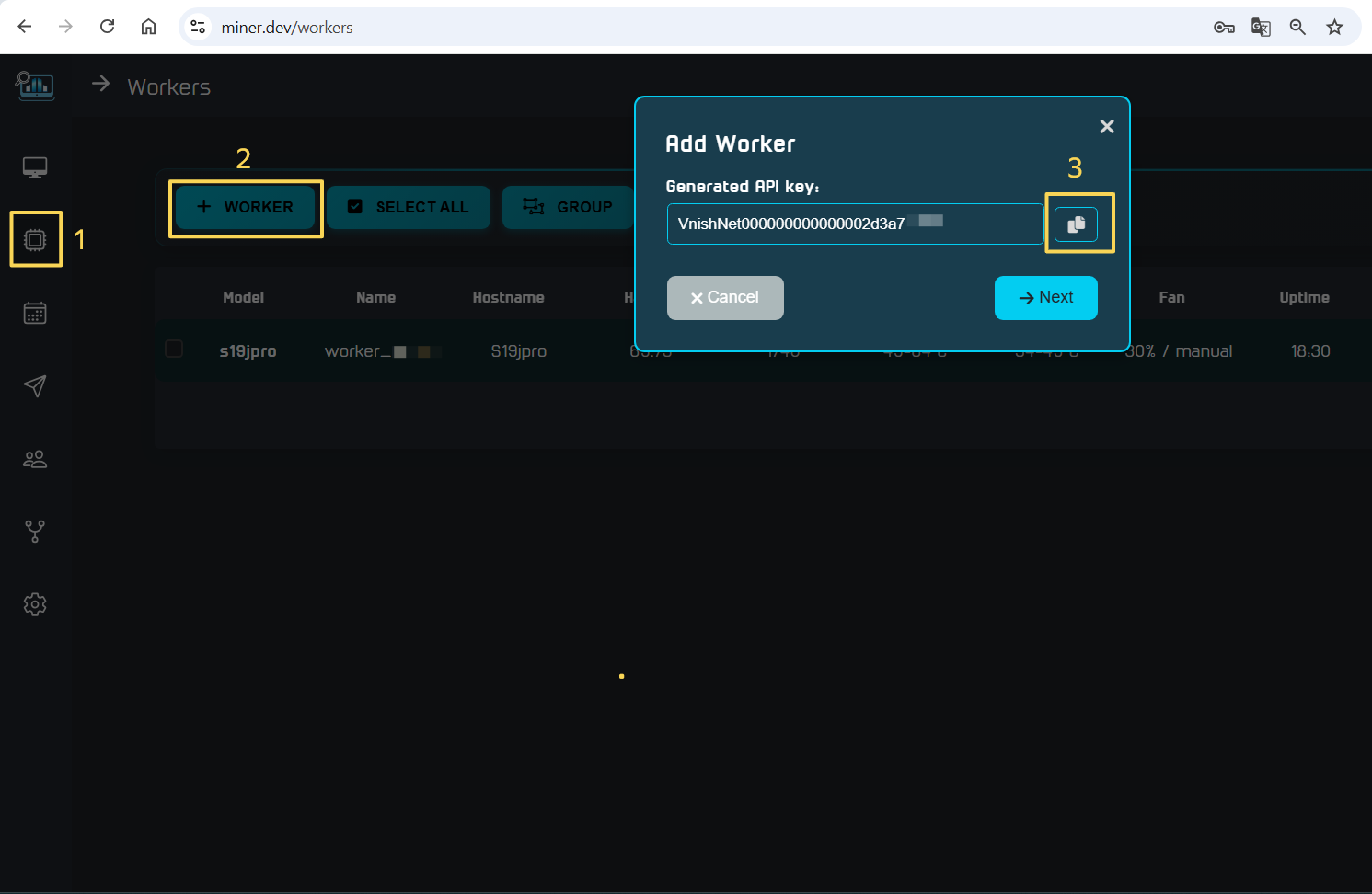Select the worker_ name cell

click(x=383, y=351)
